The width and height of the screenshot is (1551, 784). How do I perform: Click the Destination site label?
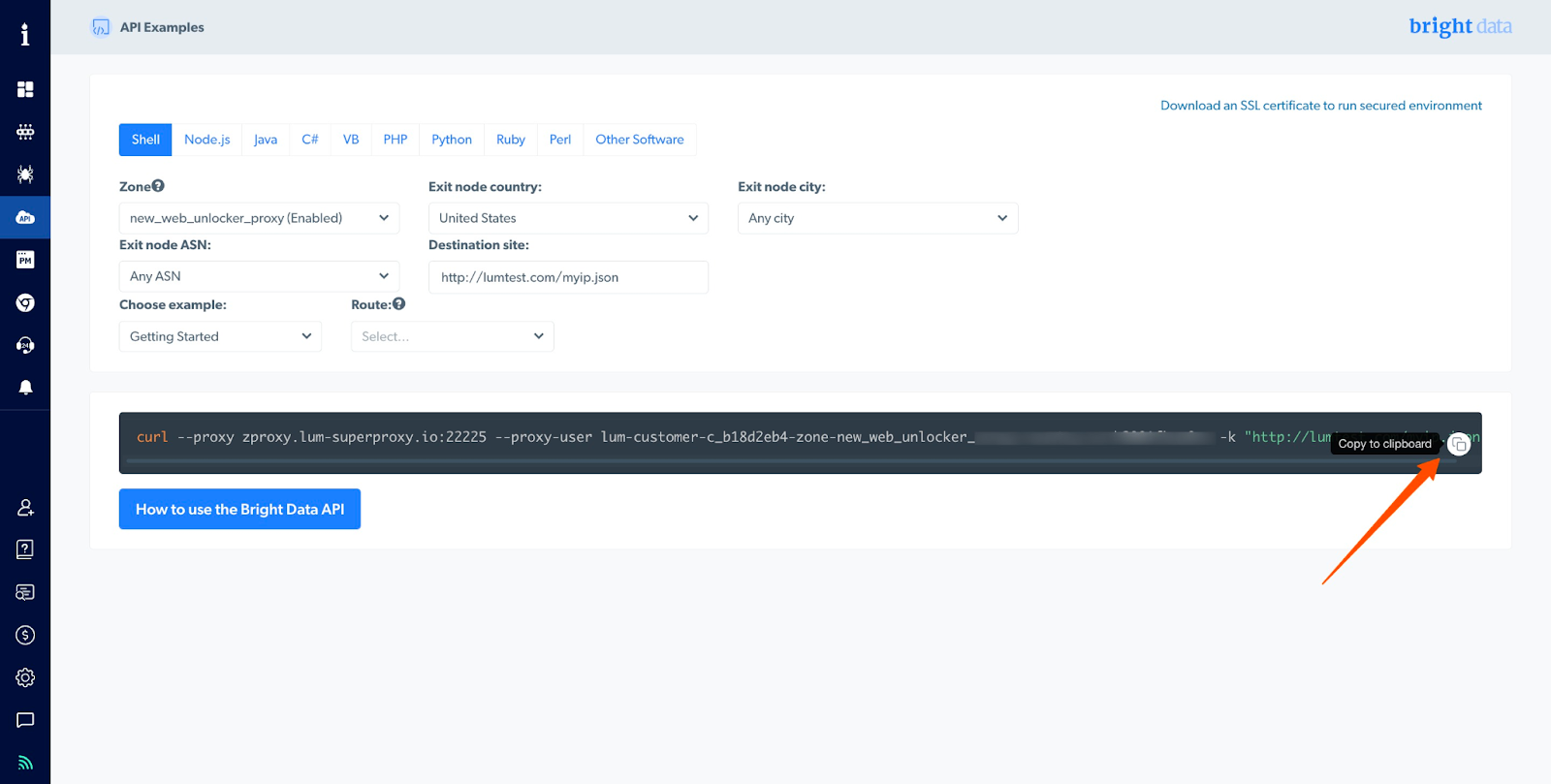pos(479,245)
